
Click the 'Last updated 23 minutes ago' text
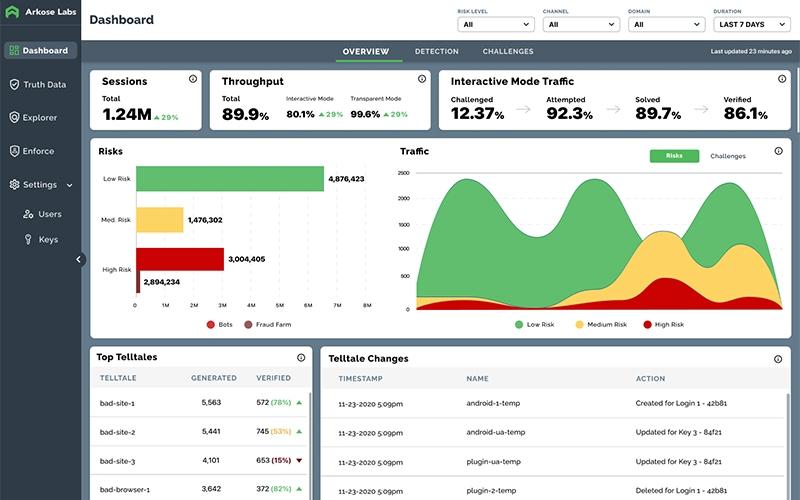pos(751,52)
